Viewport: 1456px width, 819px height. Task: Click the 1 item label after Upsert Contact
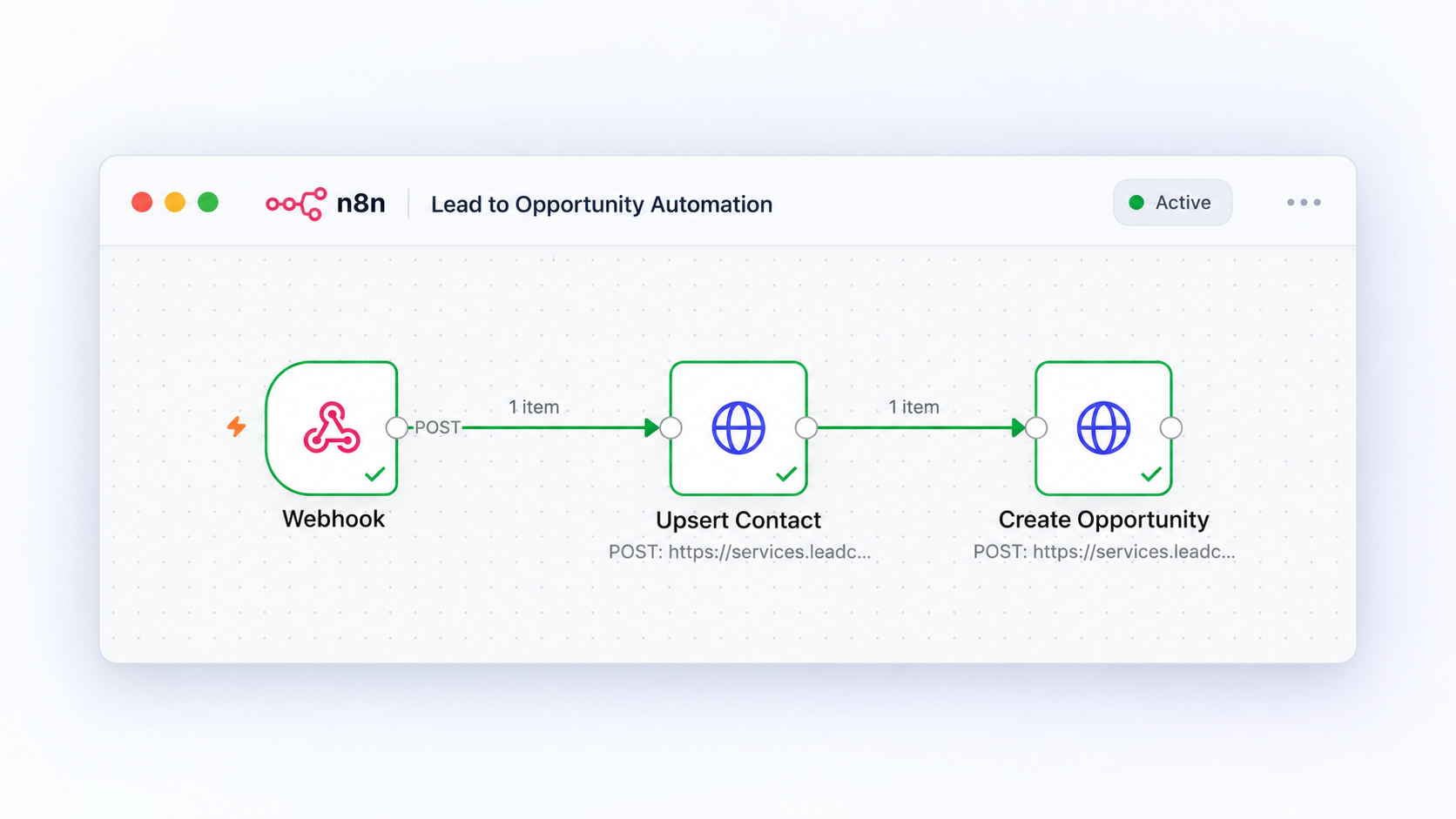coord(913,406)
